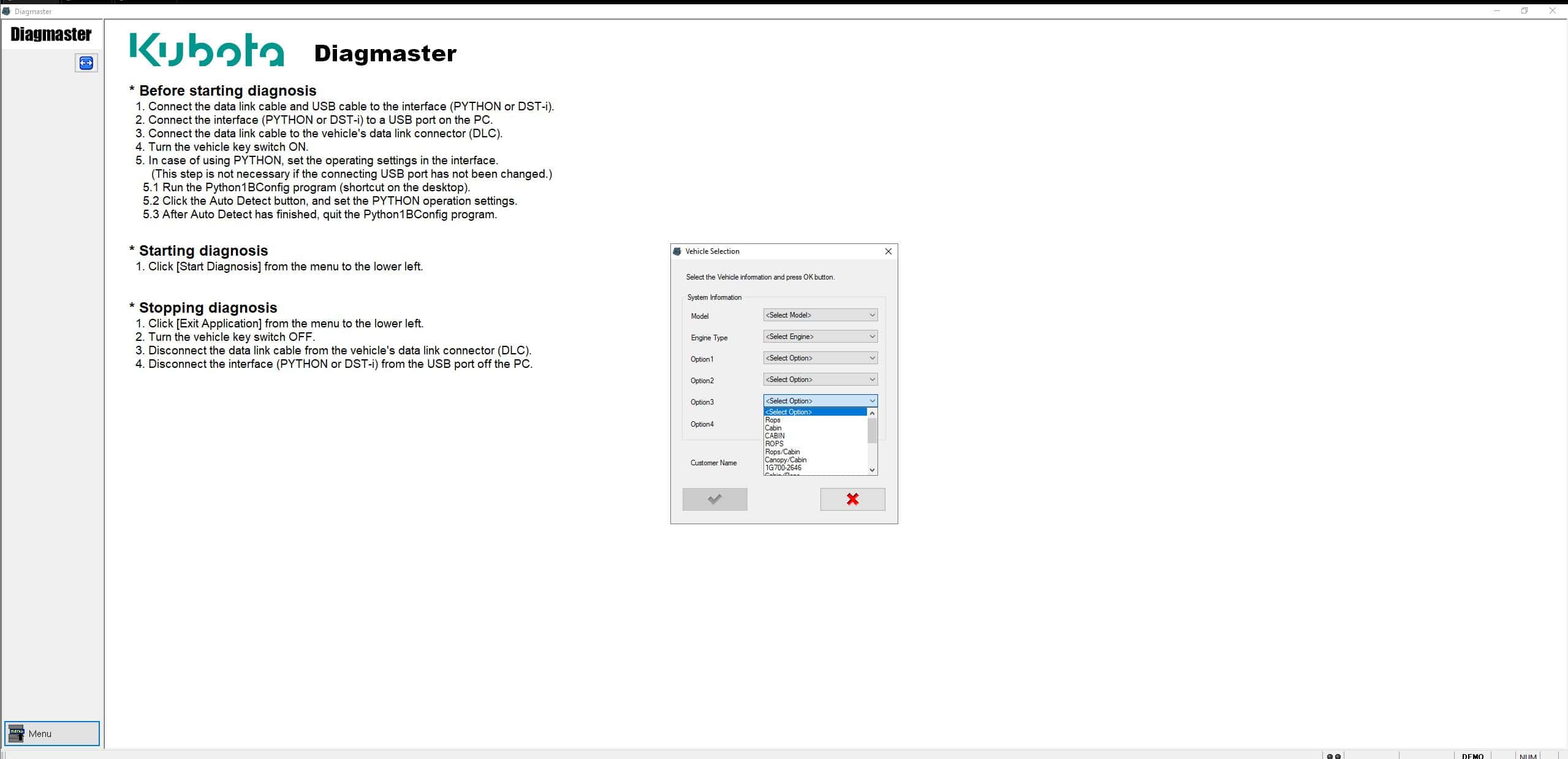Click the 'Option4' label

click(x=702, y=424)
